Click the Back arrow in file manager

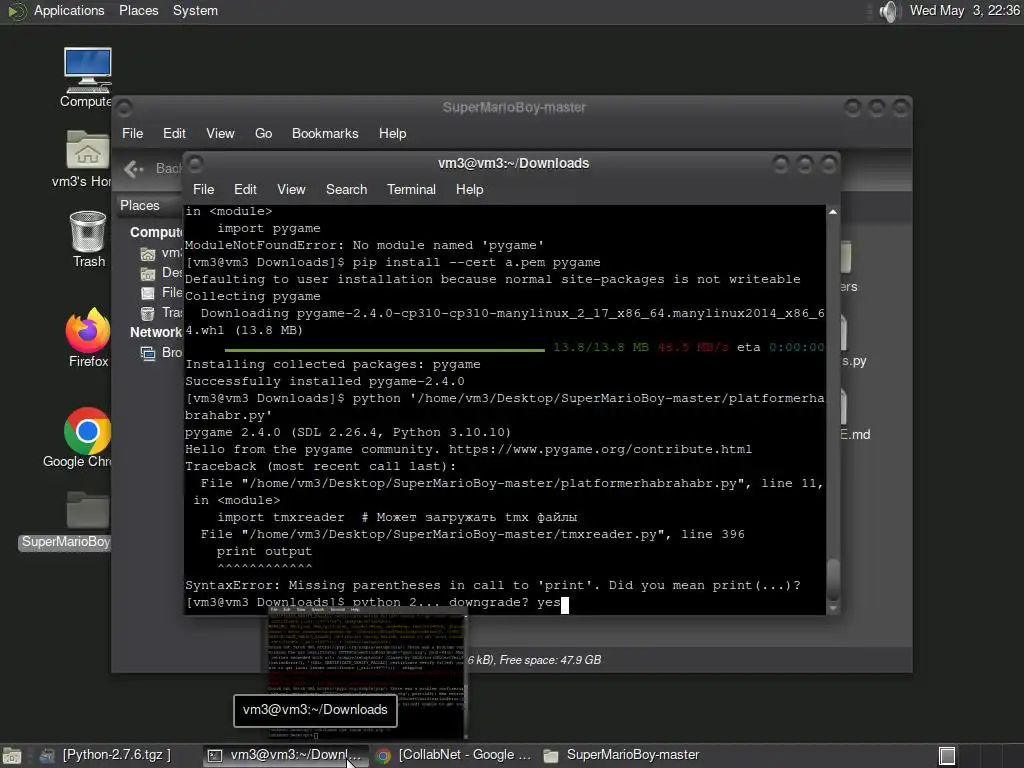(x=134, y=169)
